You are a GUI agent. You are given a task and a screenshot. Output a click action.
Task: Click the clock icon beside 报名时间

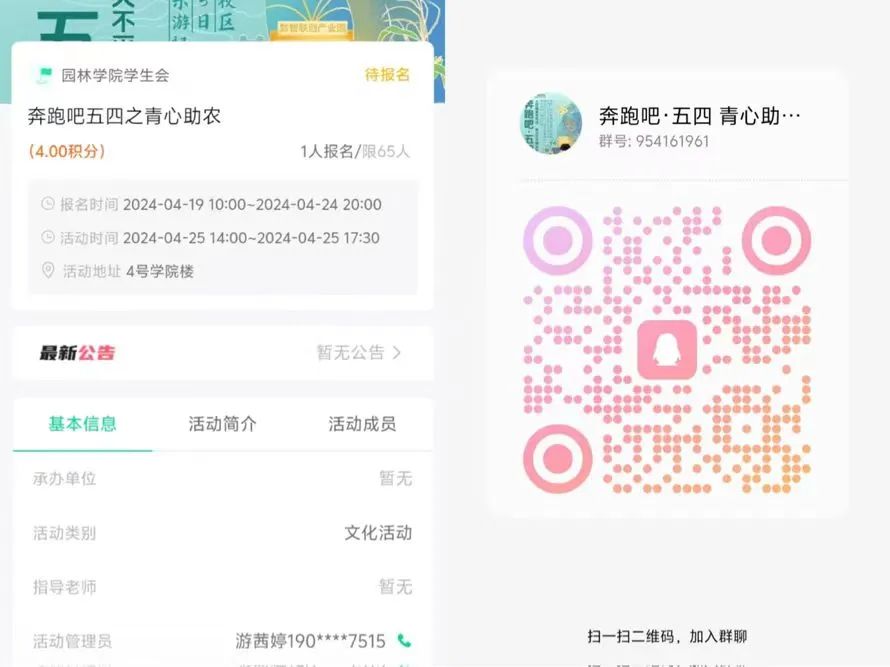pyautogui.click(x=48, y=204)
